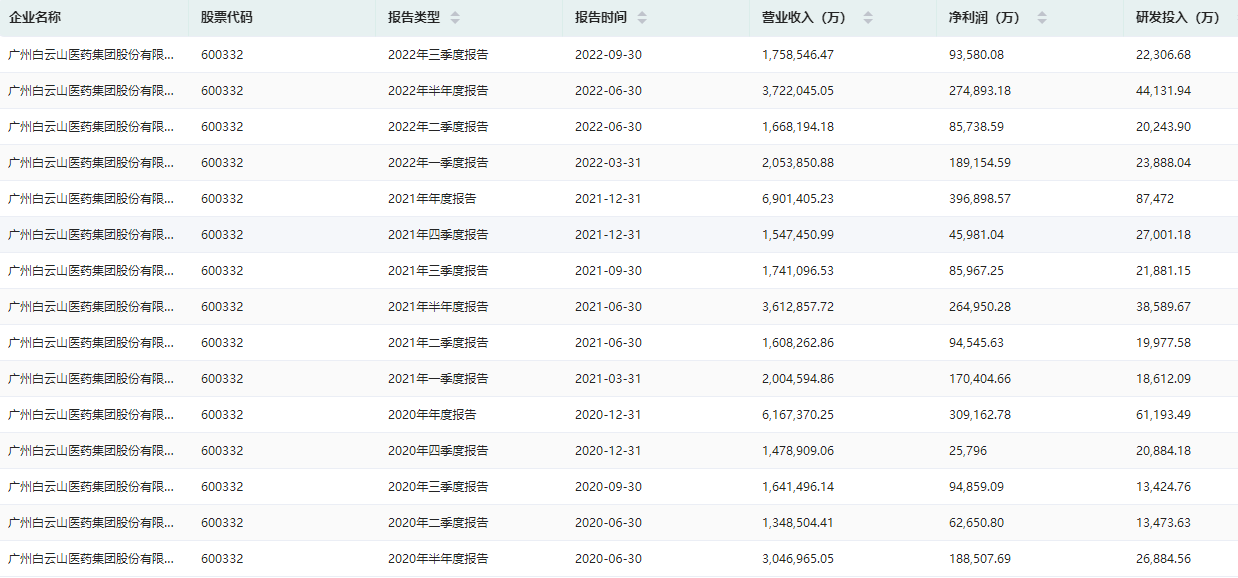Sort table by 营业收入 arrows icon

pyautogui.click(x=868, y=18)
